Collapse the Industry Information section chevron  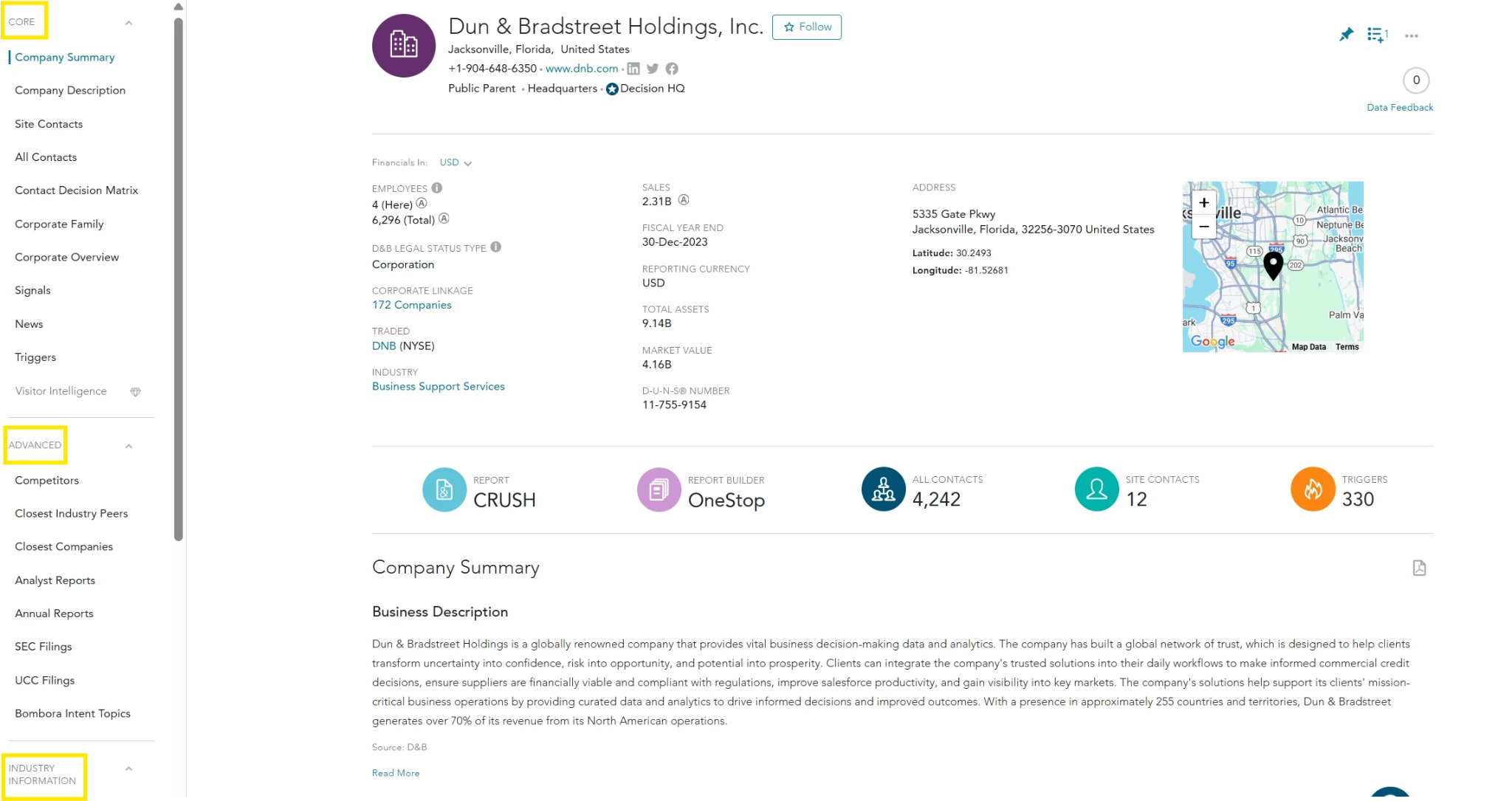128,769
